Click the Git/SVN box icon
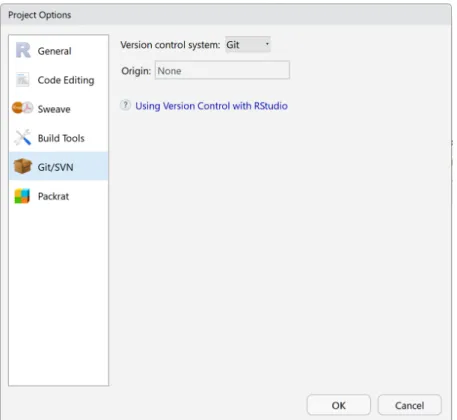457x420 pixels. pos(23,166)
